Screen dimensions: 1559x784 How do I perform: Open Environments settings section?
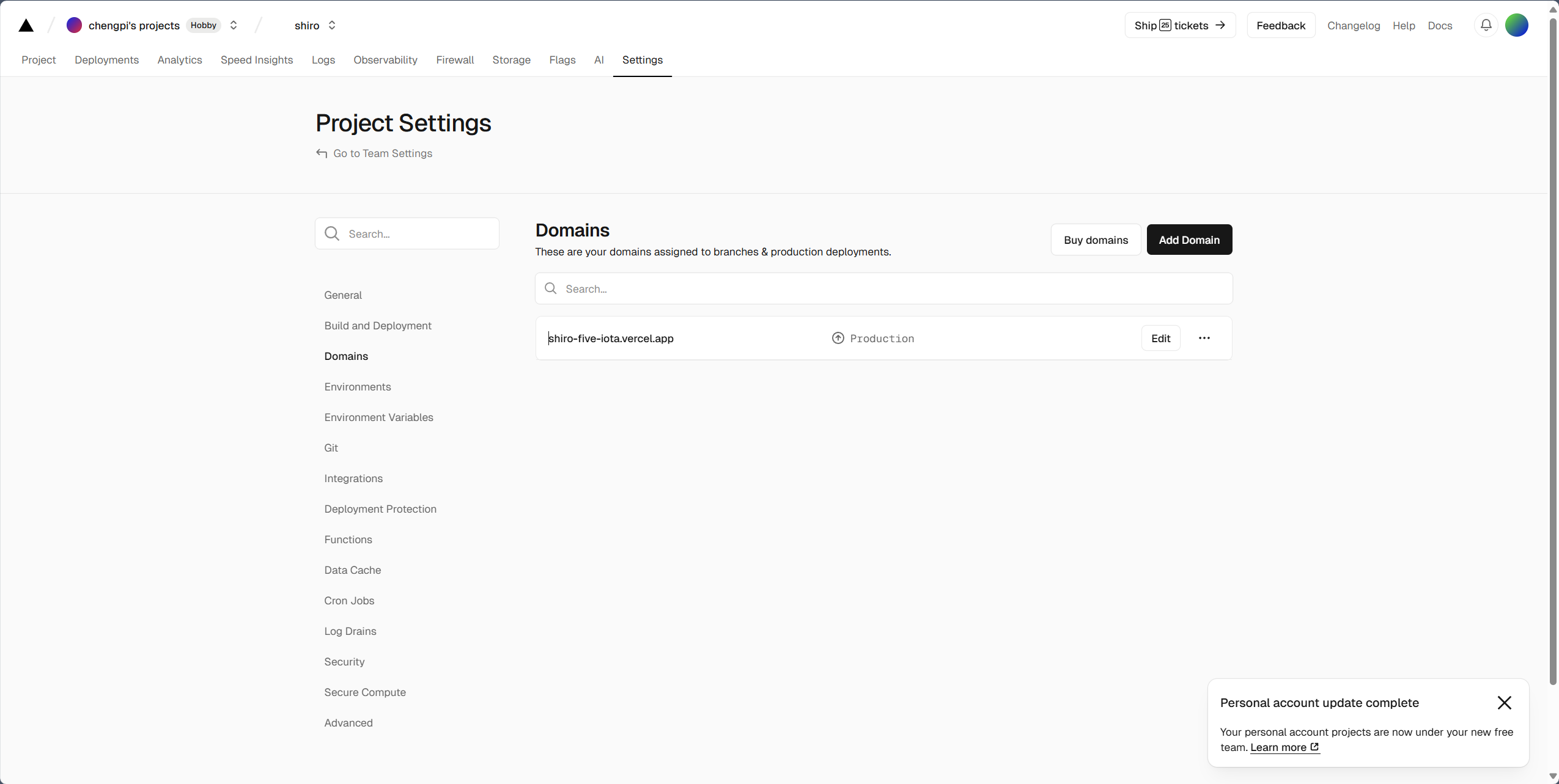358,387
